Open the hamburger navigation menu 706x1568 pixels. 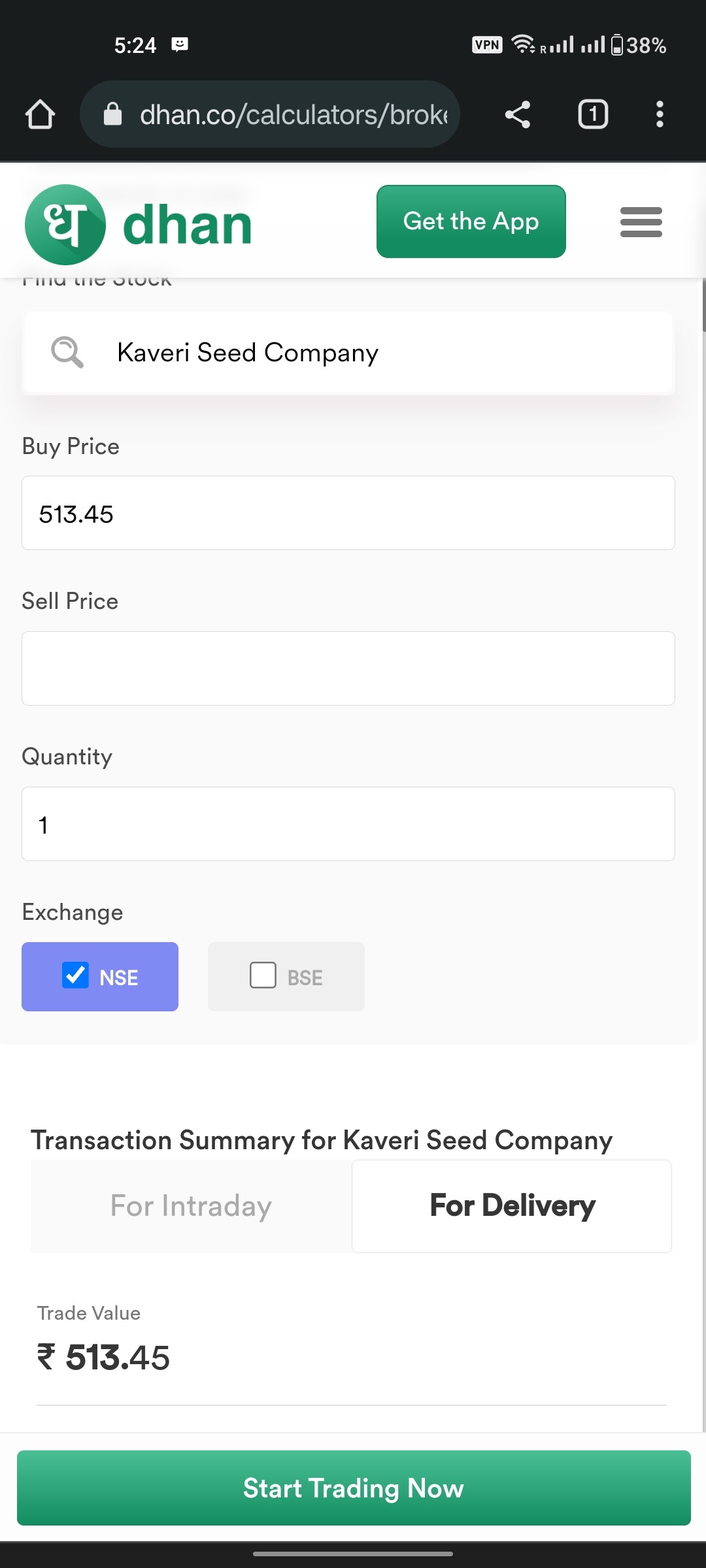(x=641, y=222)
